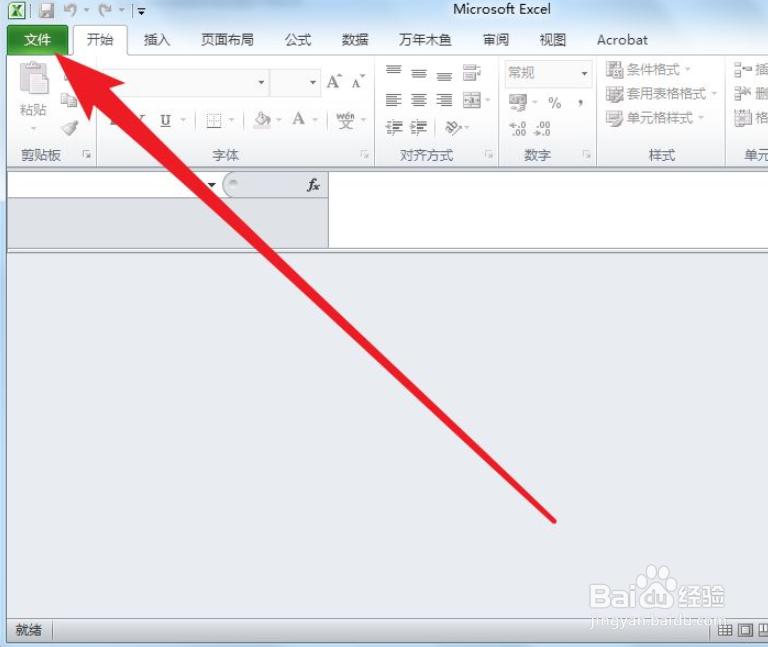Click the Merge and Center icon
Viewport: 768px width, 647px height.
tap(472, 100)
